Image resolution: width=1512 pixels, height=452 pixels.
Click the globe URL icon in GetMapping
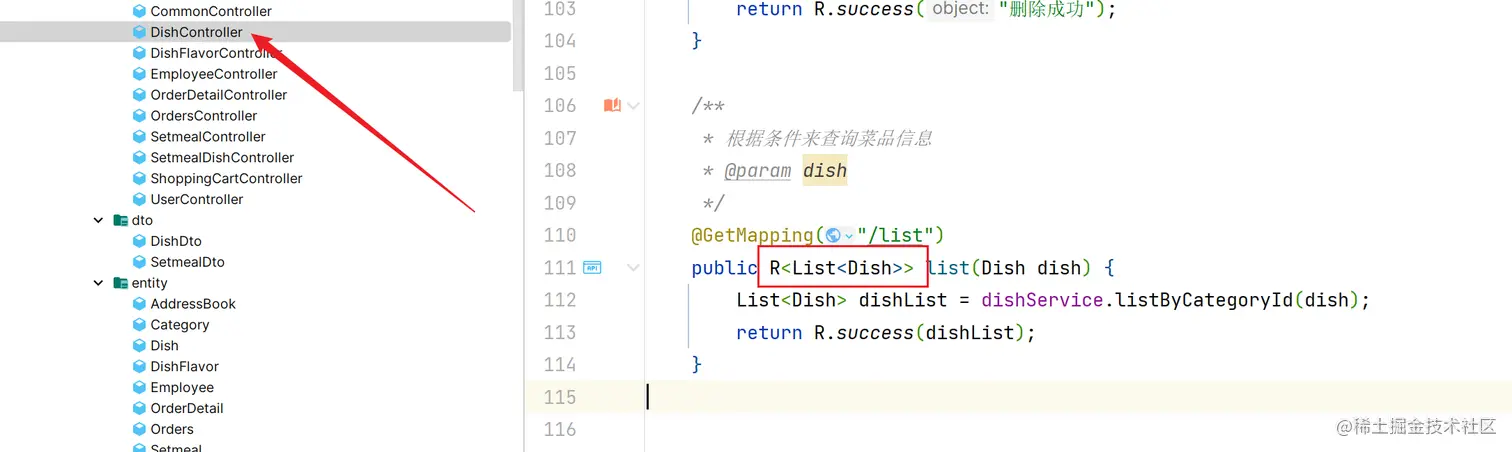point(832,236)
